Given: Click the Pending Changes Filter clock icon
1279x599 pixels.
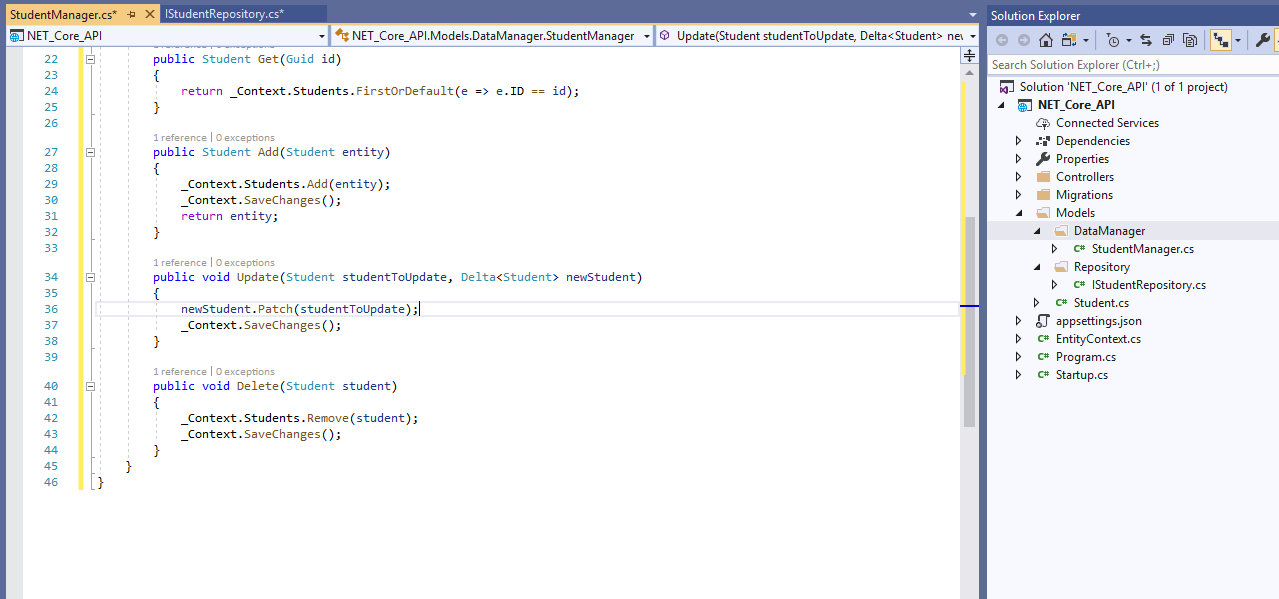Looking at the screenshot, I should [x=1113, y=39].
